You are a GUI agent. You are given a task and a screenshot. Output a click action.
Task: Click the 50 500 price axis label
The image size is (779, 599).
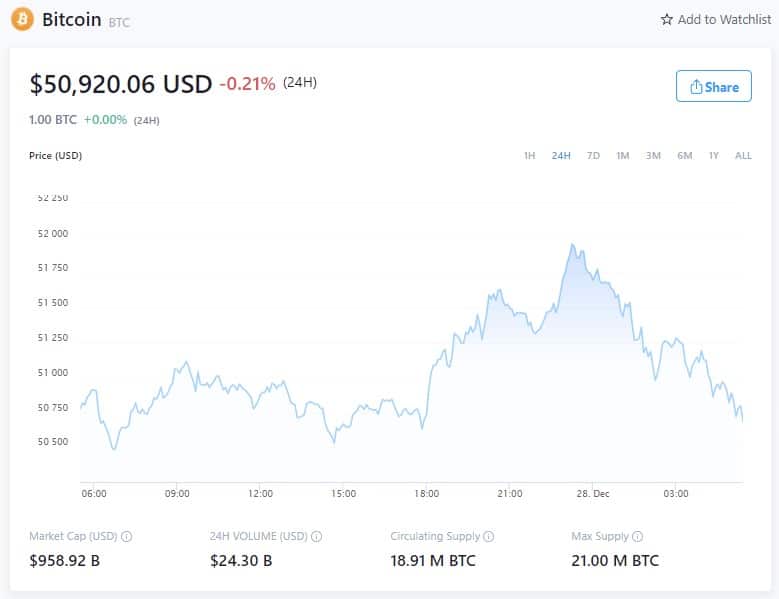pyautogui.click(x=53, y=442)
